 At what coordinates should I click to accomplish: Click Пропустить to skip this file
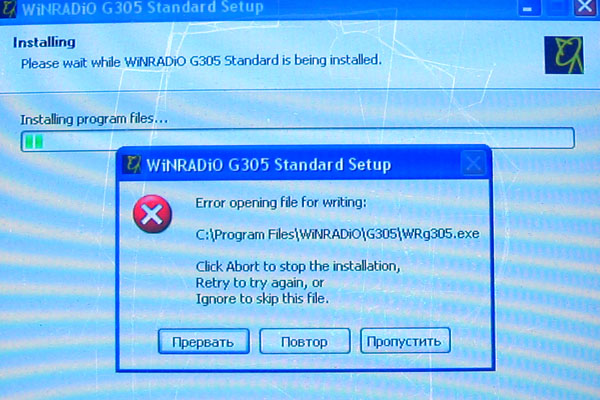pyautogui.click(x=405, y=341)
